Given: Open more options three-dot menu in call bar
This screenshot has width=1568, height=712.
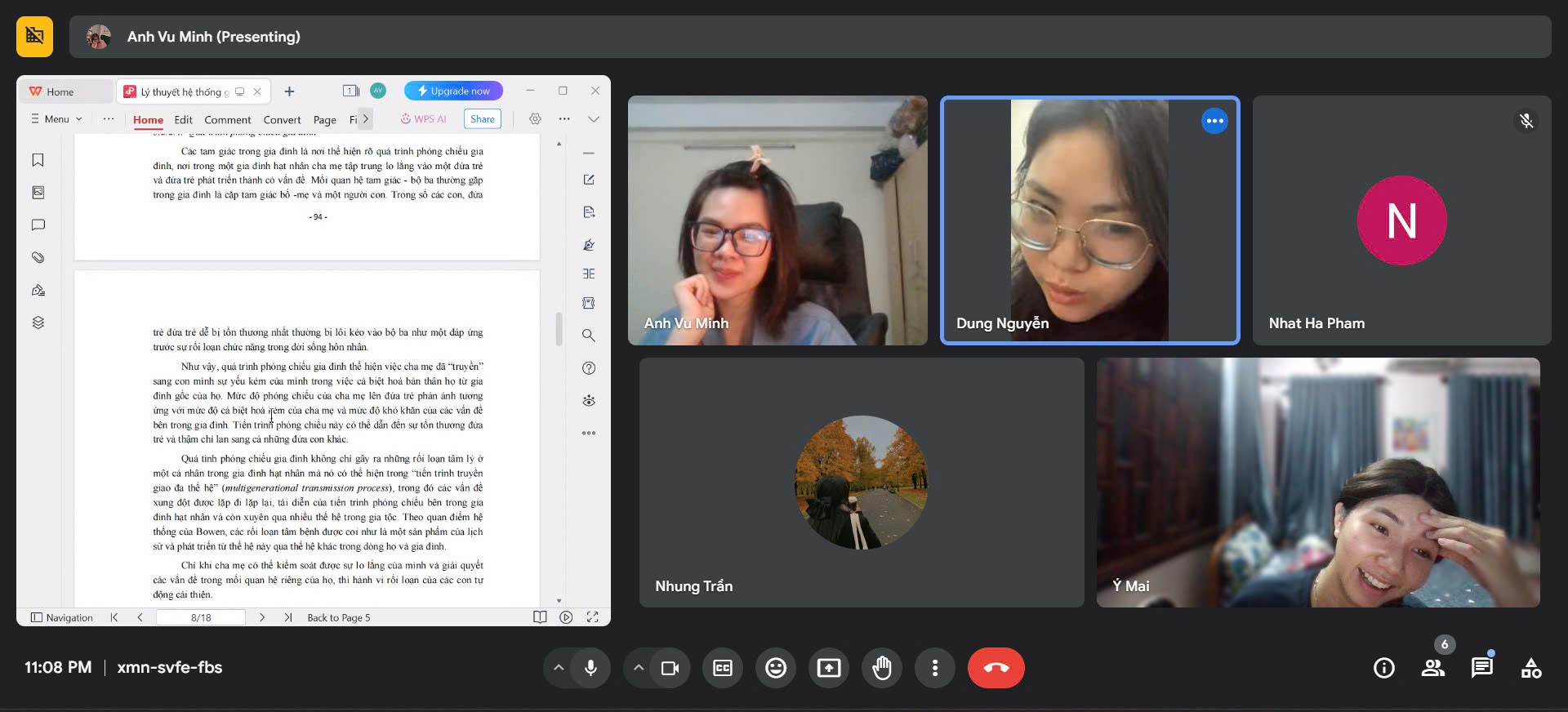Looking at the screenshot, I should [935, 668].
